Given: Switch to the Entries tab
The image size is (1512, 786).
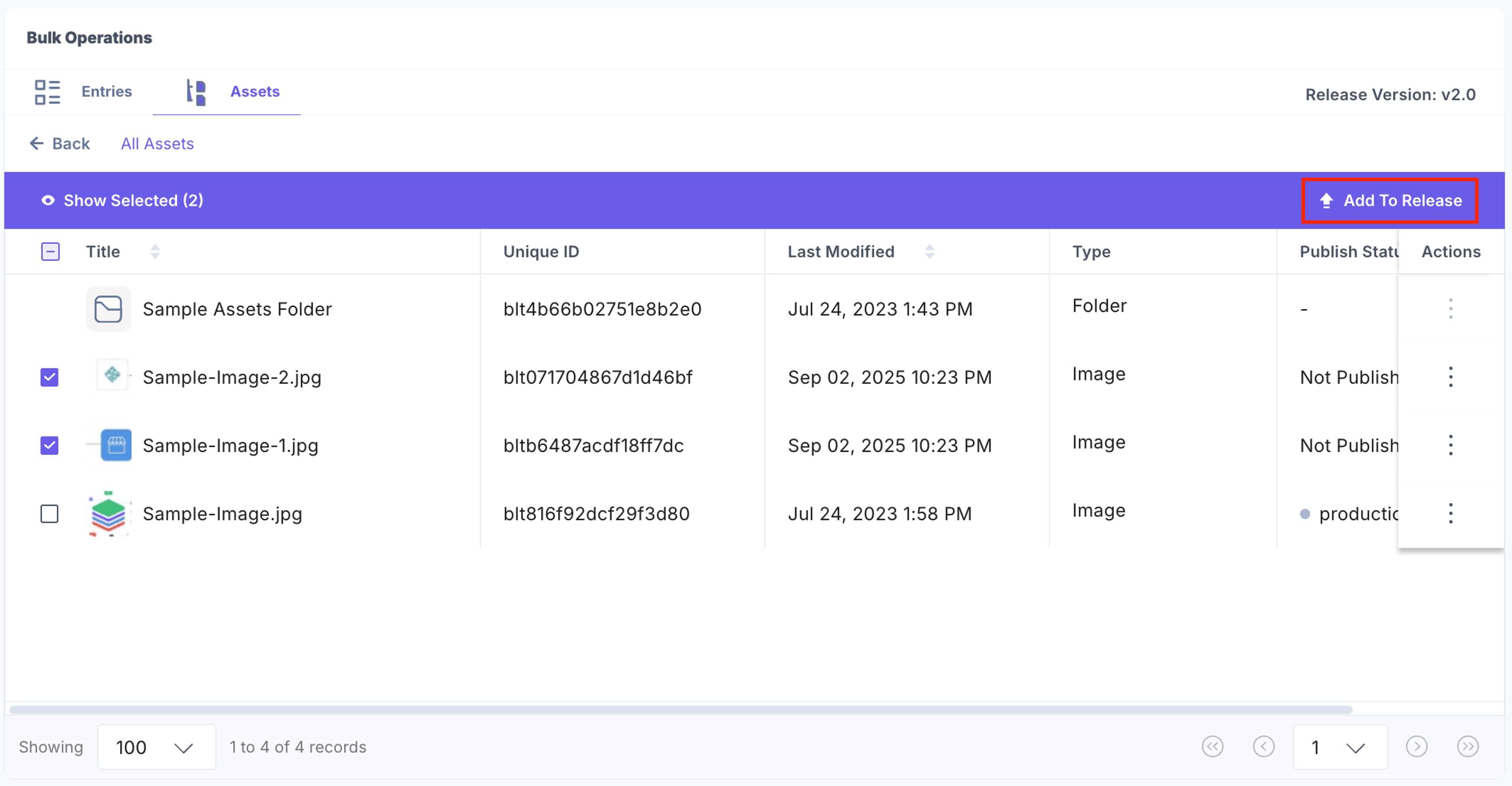Looking at the screenshot, I should (83, 92).
